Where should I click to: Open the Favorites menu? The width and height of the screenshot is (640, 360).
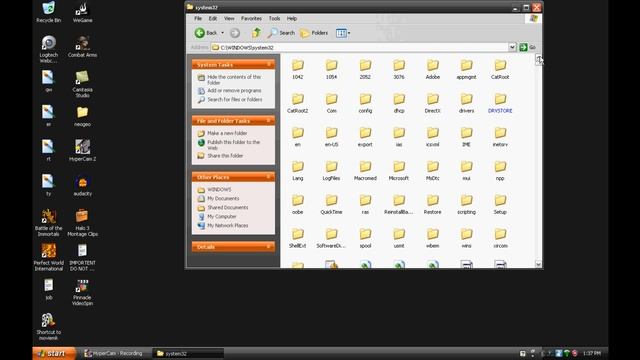tap(251, 18)
